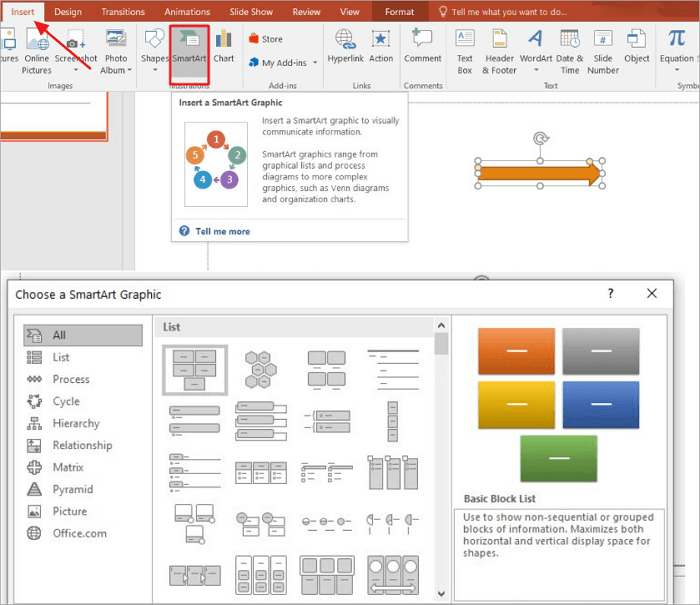
Task: Choose the Pyramid SmartArt category
Action: click(x=72, y=489)
